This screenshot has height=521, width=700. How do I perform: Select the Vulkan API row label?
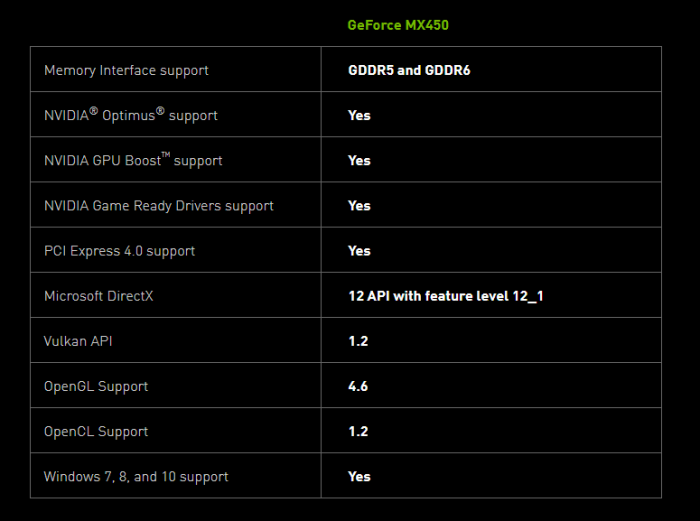coord(79,341)
